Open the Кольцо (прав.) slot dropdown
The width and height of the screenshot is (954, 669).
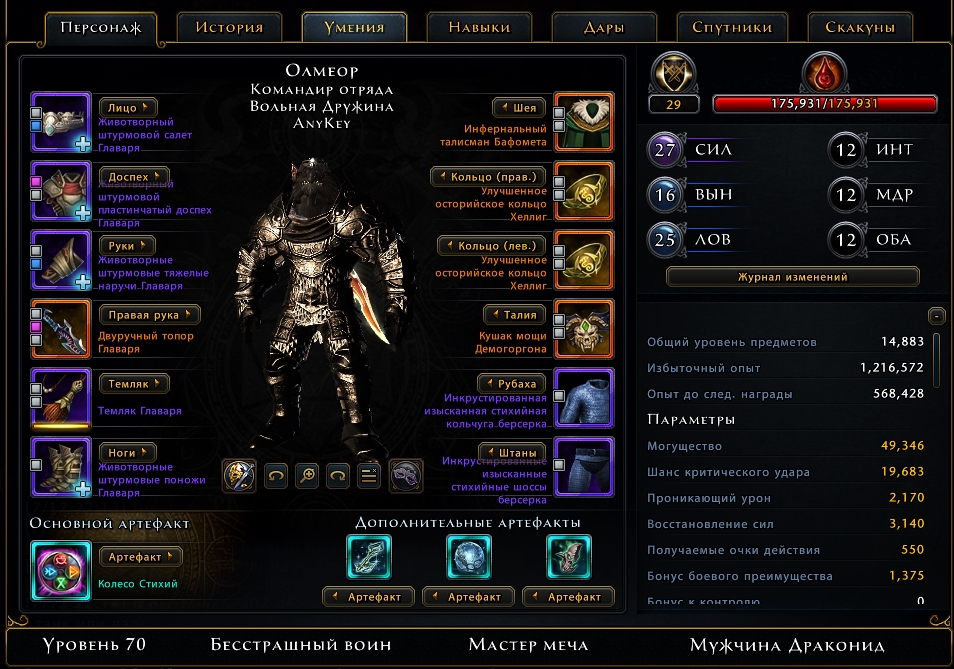pos(489,177)
